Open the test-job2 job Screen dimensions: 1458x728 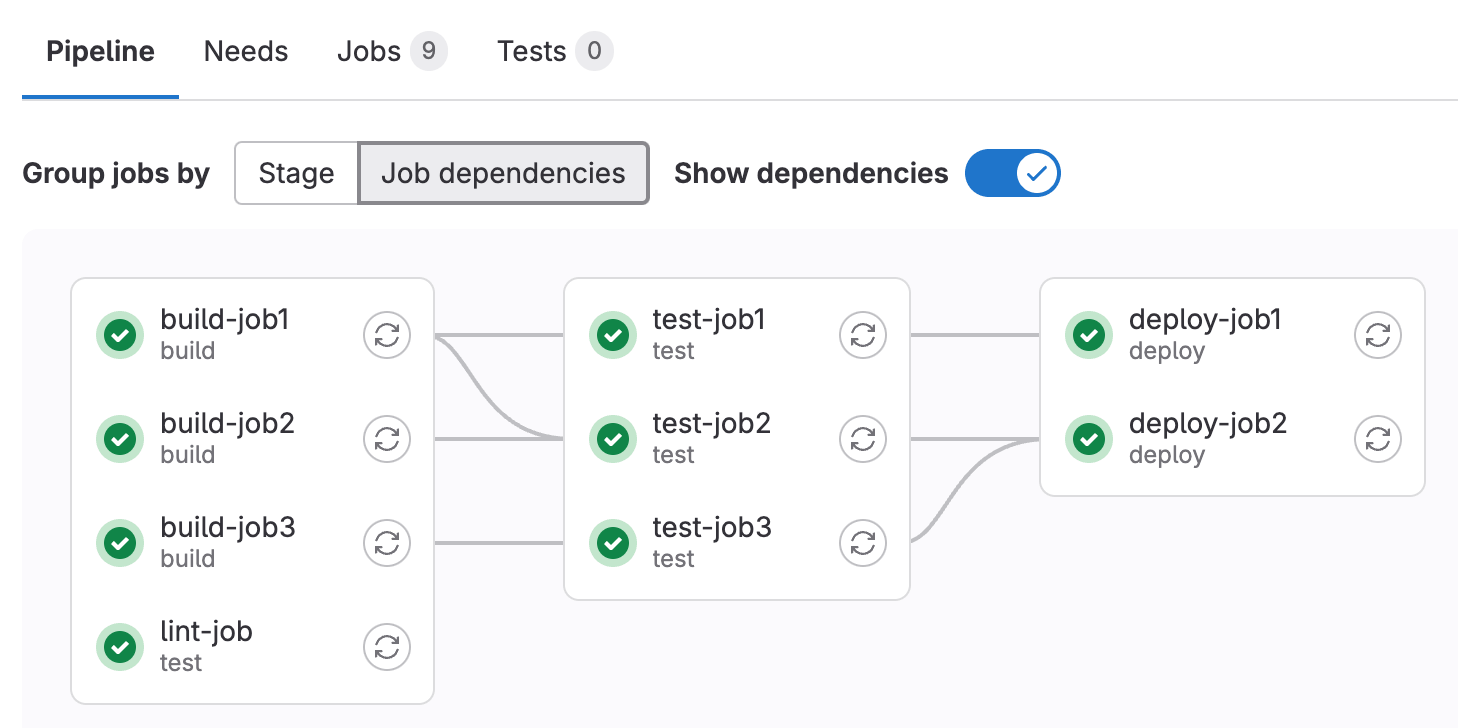711,423
